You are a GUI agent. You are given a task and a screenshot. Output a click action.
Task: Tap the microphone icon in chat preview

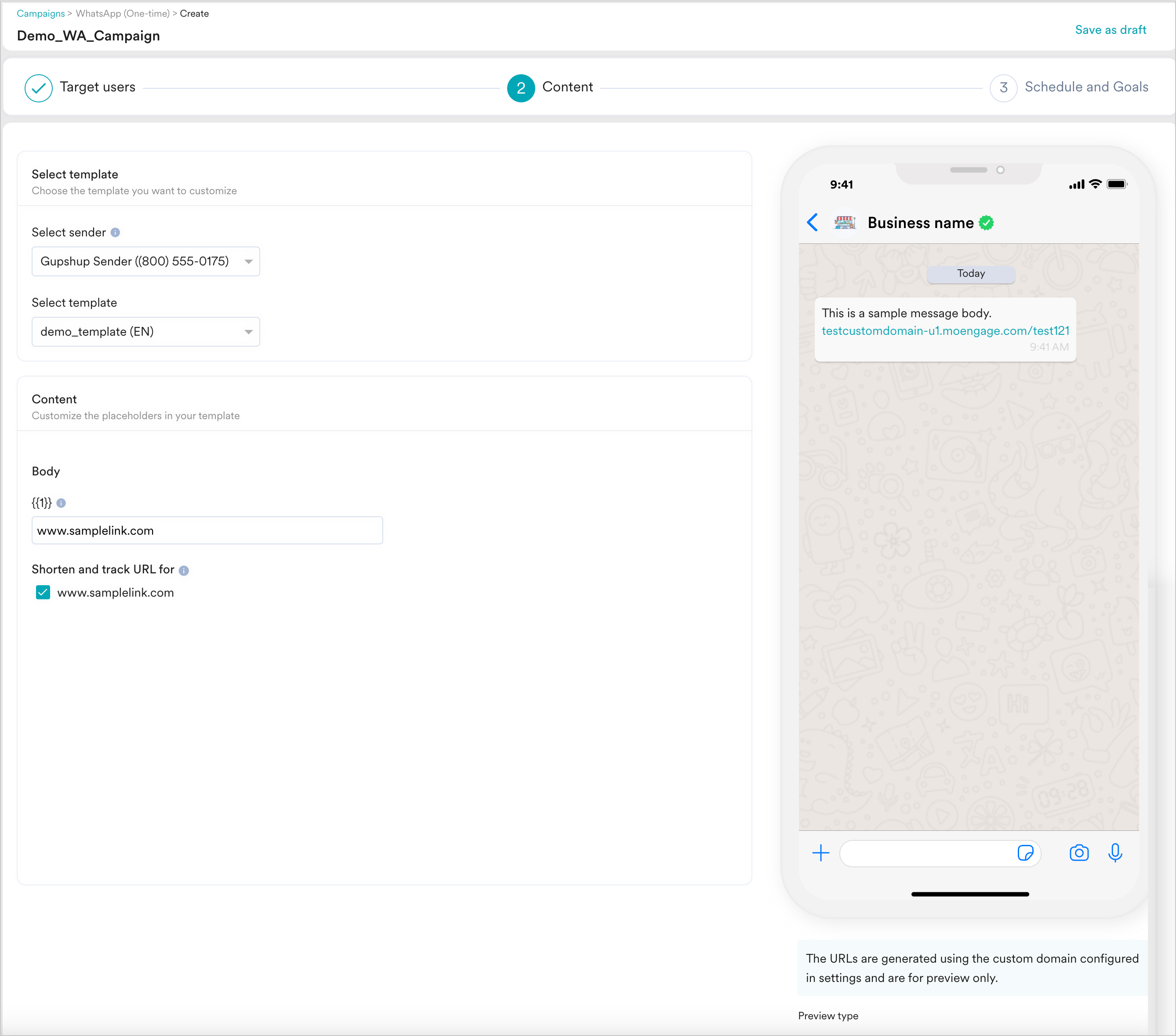pos(1115,852)
